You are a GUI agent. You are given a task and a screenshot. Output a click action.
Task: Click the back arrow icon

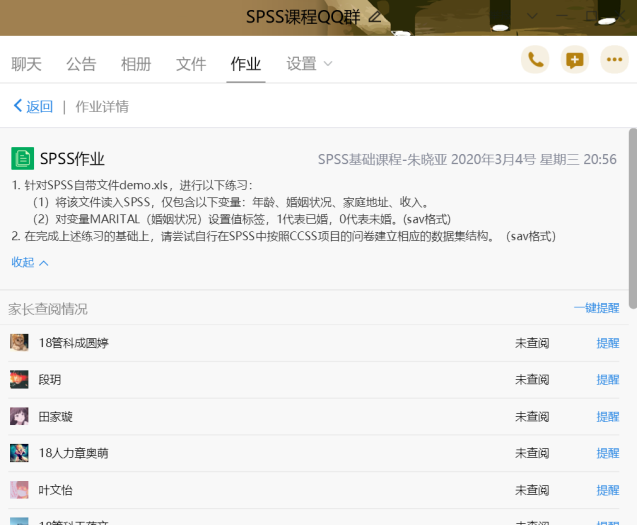(18, 106)
